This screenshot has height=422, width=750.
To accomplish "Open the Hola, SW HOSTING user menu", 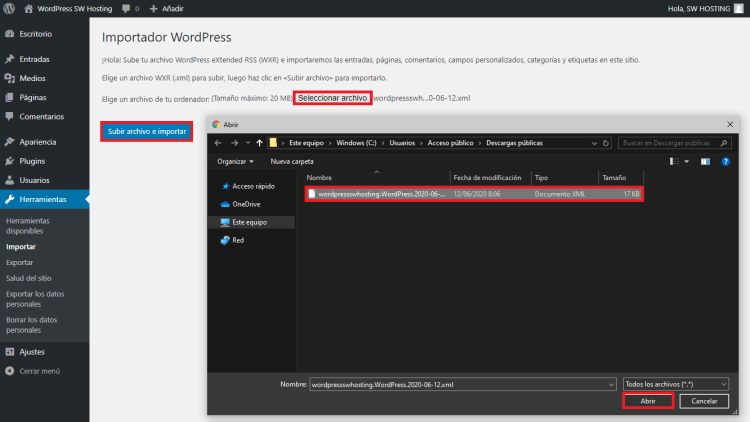I will 706,9.
